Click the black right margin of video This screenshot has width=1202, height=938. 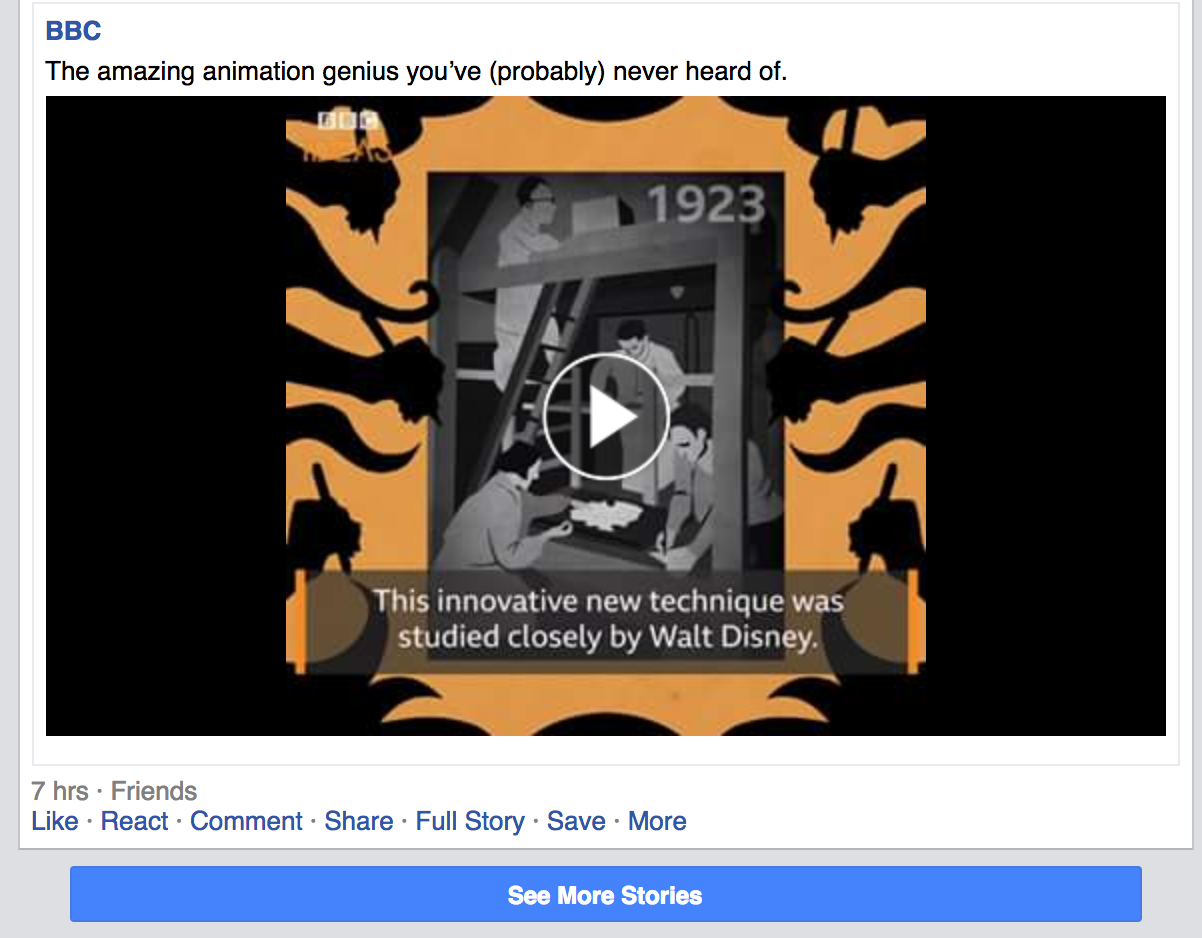1046,416
